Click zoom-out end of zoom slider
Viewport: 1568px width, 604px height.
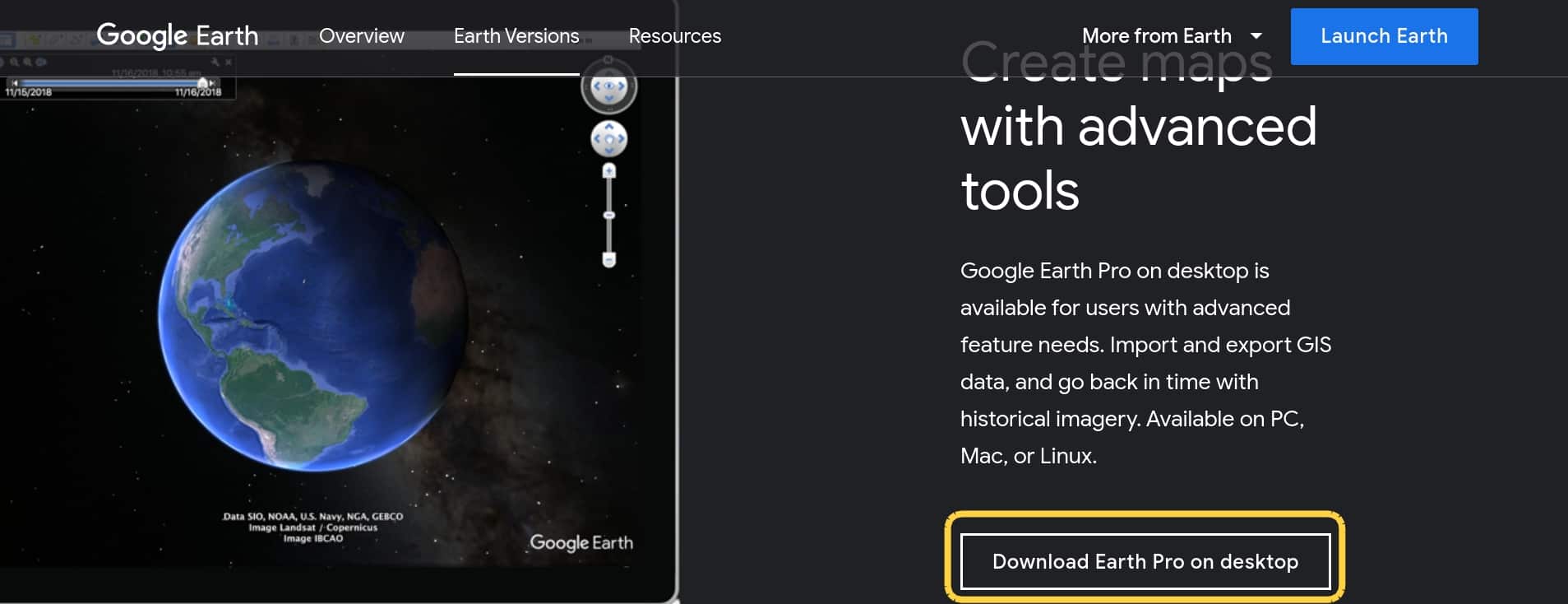[x=609, y=260]
